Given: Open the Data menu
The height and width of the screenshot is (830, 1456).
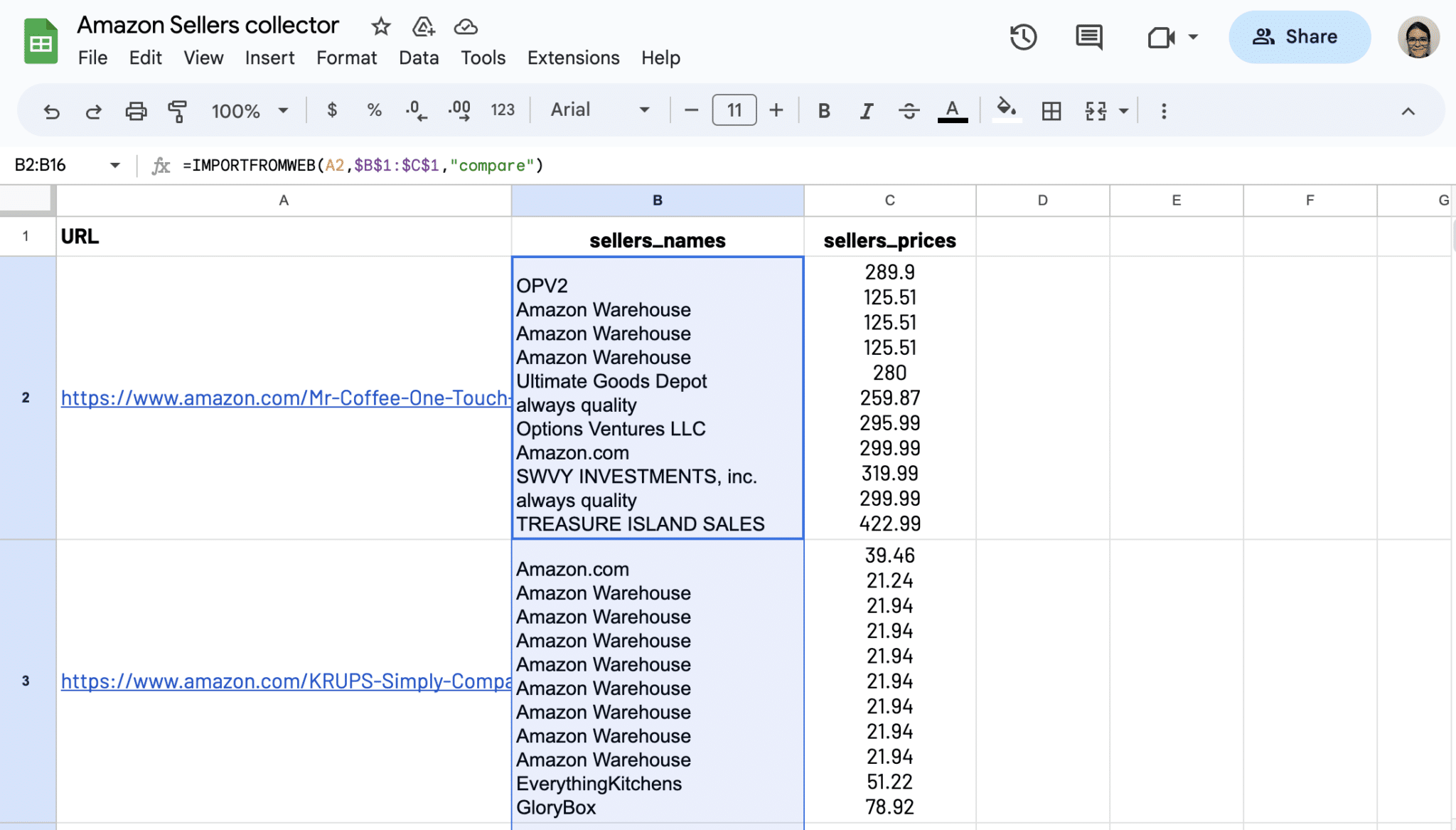Looking at the screenshot, I should (419, 58).
